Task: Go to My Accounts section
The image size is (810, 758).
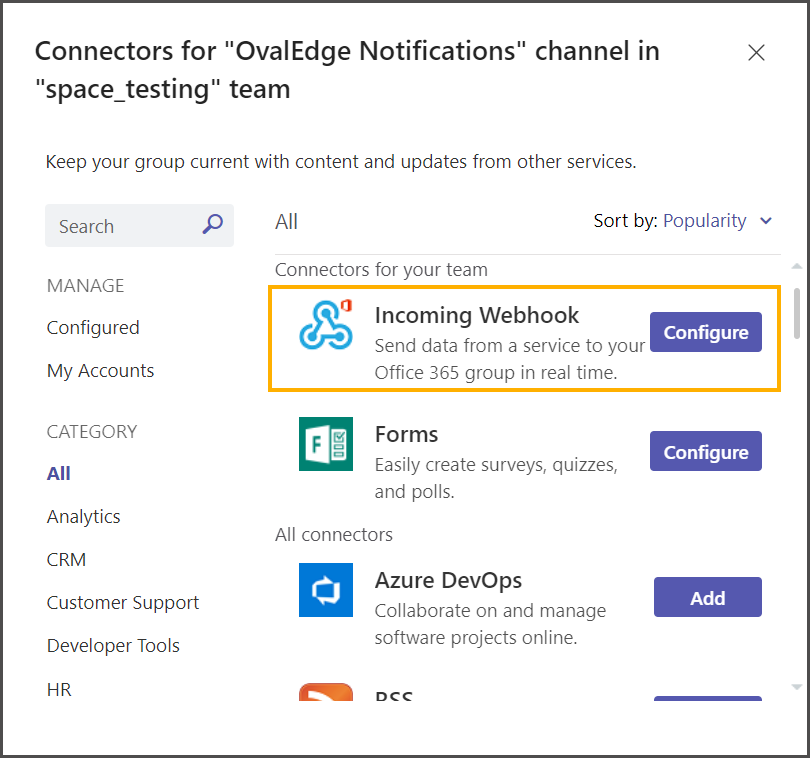Action: point(100,371)
